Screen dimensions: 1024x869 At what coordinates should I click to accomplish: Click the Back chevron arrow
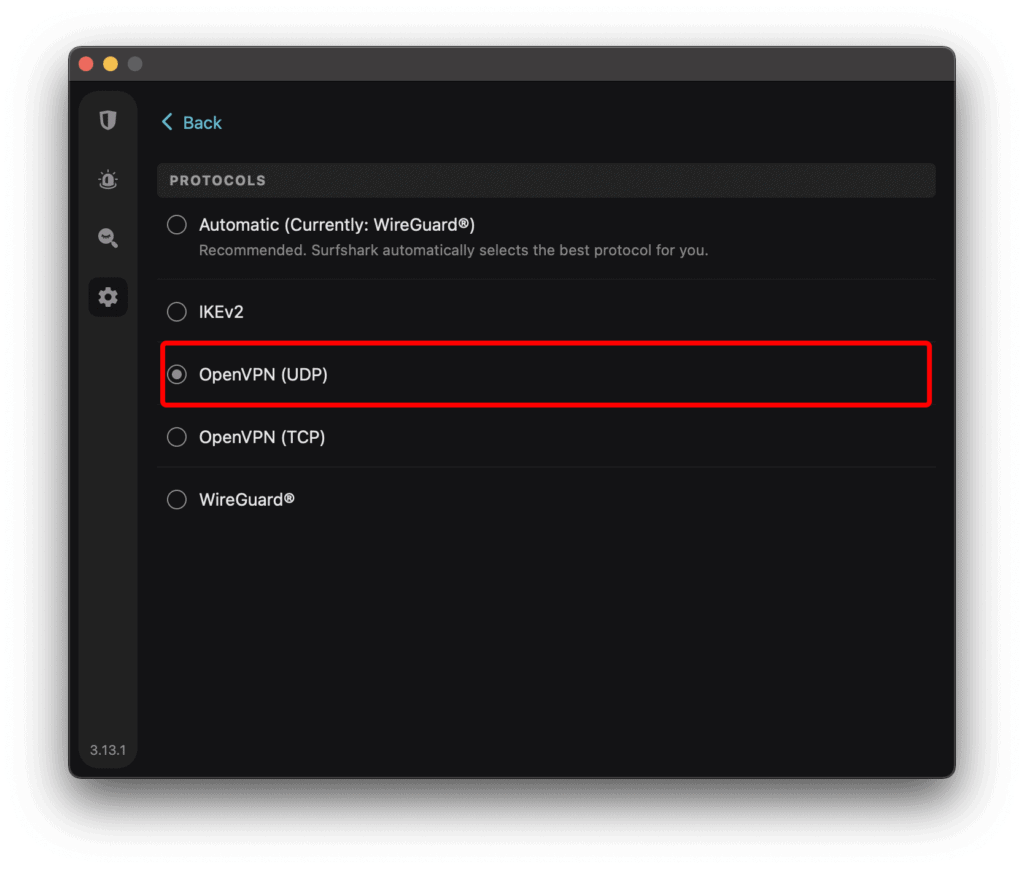point(167,122)
